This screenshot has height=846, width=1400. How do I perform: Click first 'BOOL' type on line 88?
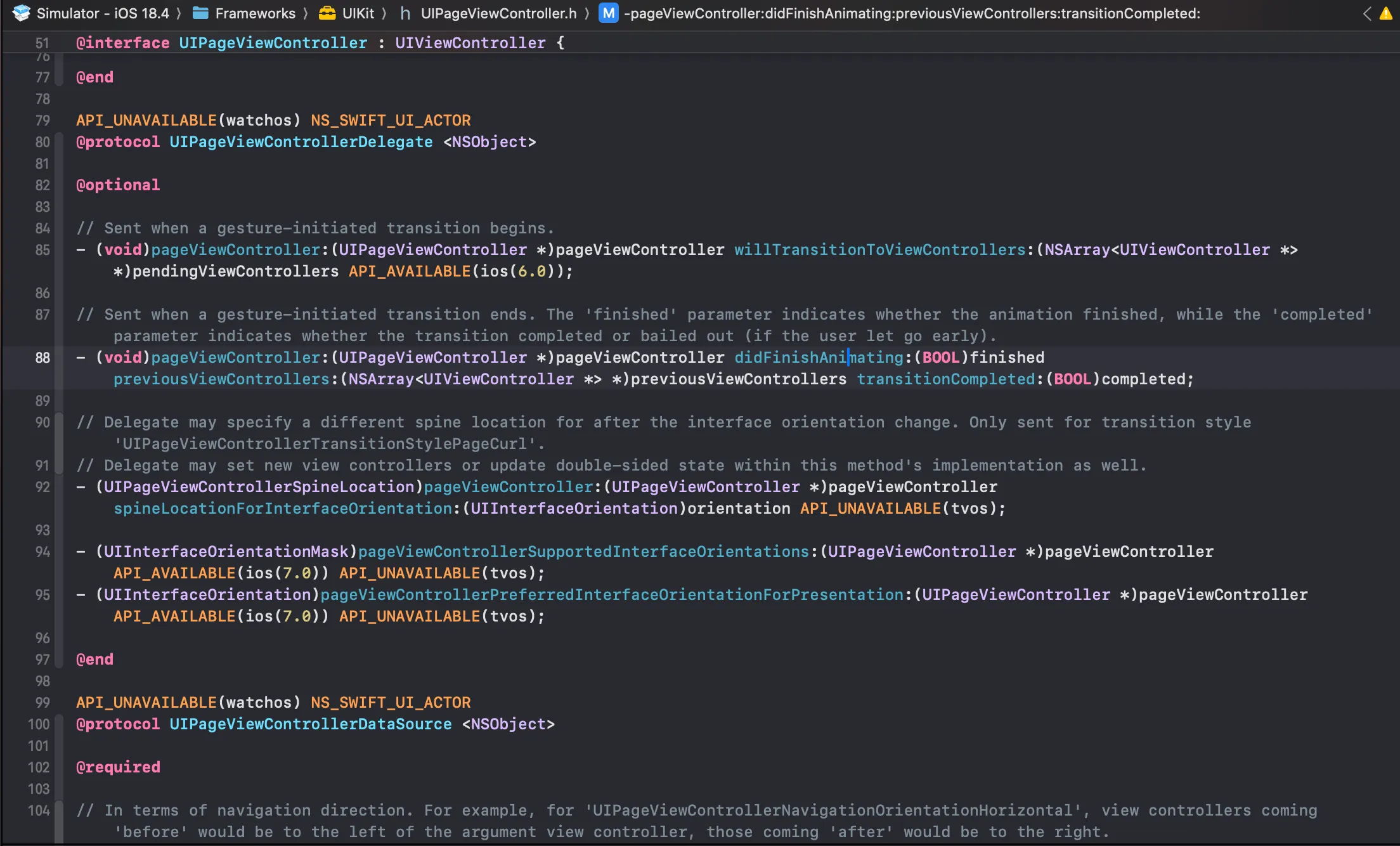(x=940, y=358)
